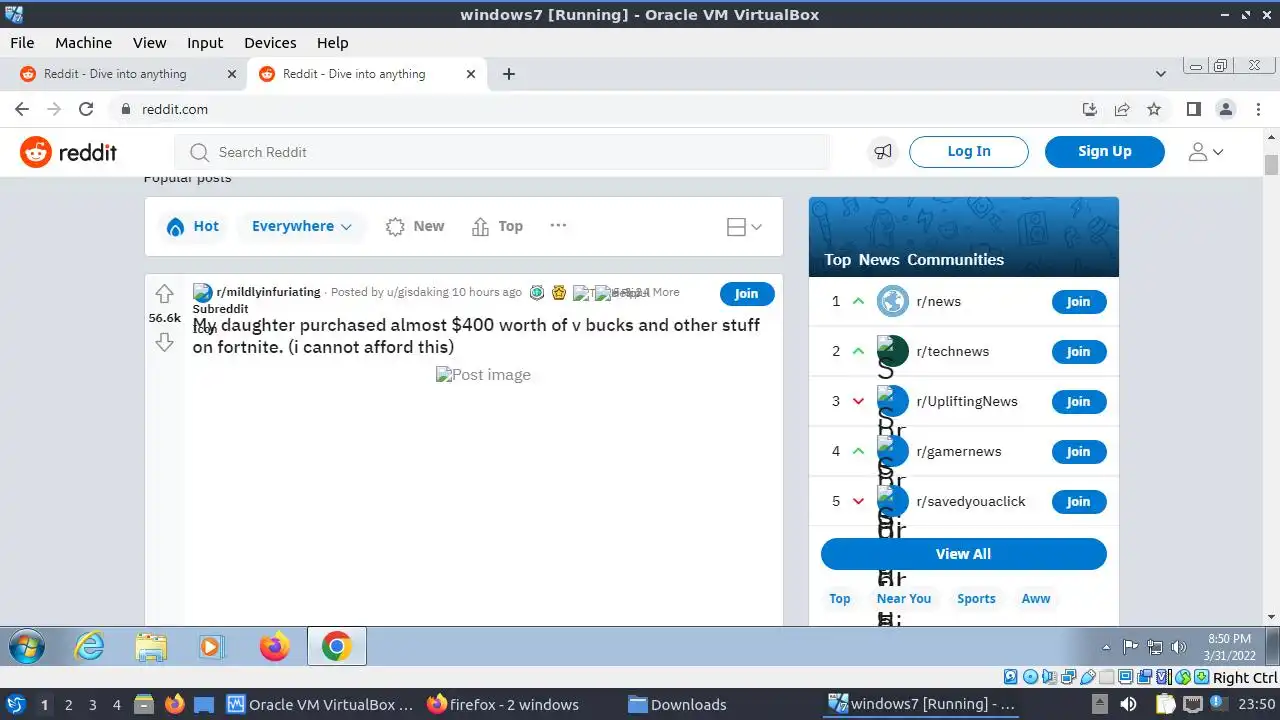
Task: Sort posts by Hot
Action: 193,226
